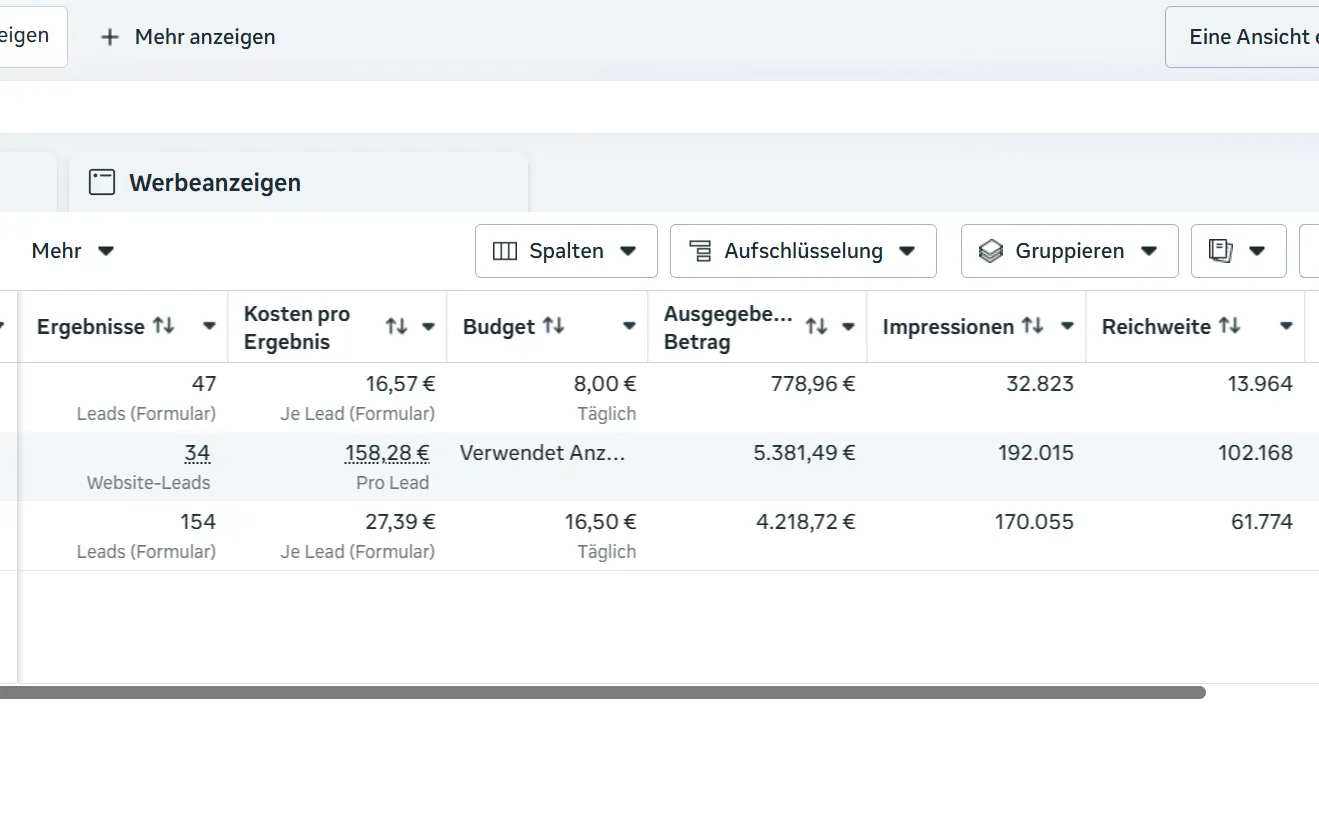This screenshot has height=821, width=1319.
Task: Open the Ergebnisse column options caret
Action: pos(209,326)
